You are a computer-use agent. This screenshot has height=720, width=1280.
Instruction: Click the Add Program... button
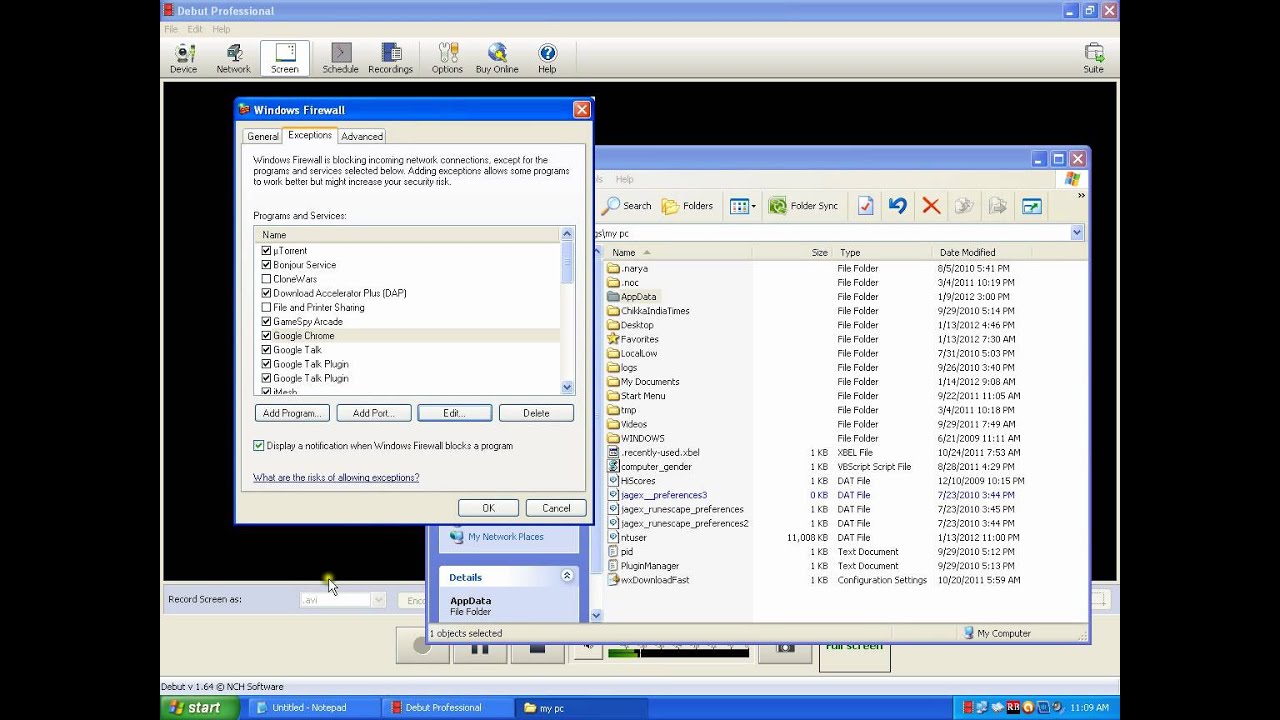click(x=291, y=413)
